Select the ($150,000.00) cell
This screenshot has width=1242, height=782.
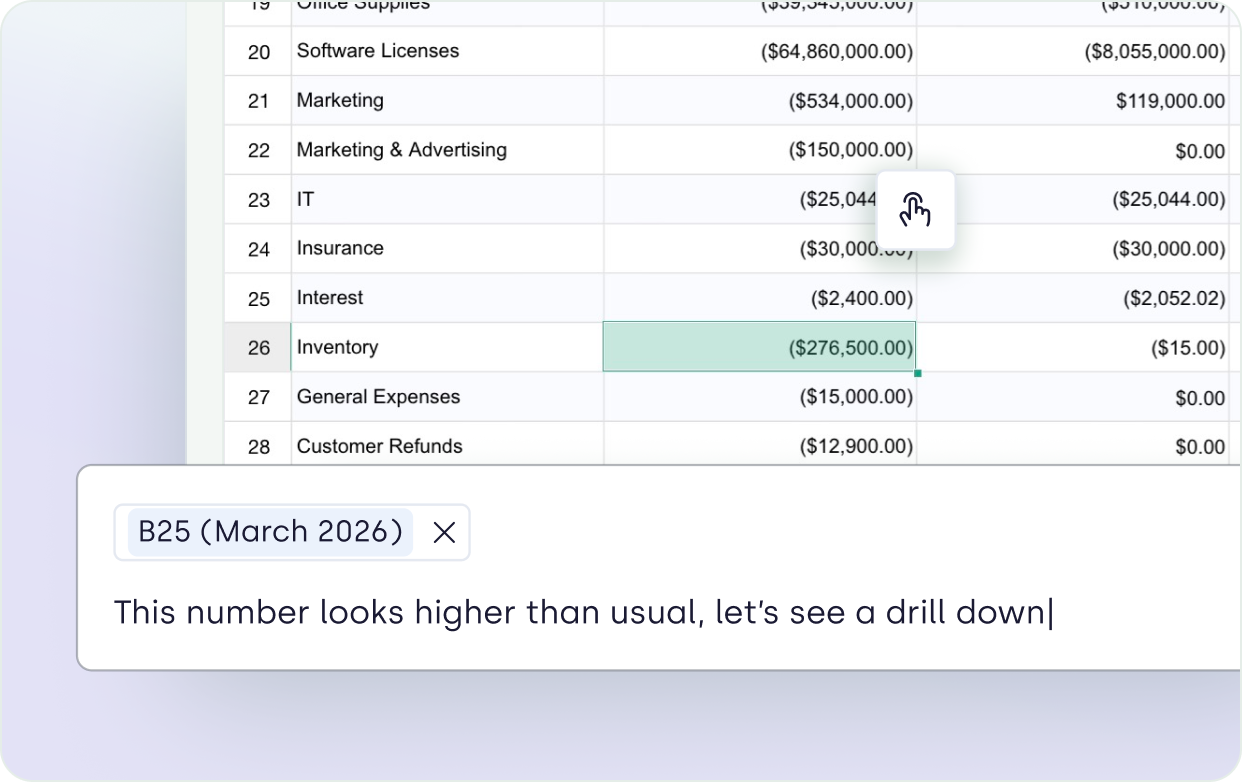[760, 150]
